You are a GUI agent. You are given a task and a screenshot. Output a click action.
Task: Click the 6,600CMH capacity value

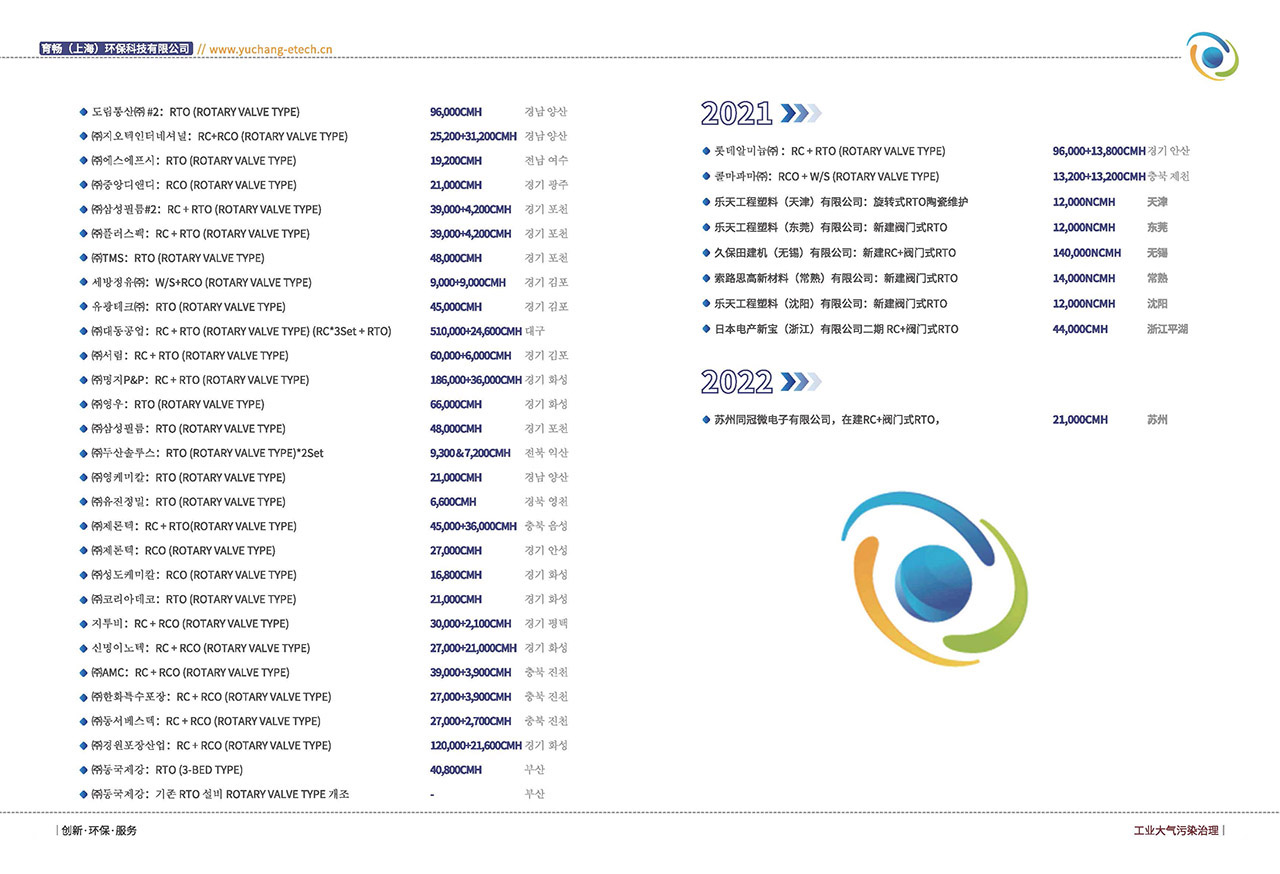click(x=453, y=502)
